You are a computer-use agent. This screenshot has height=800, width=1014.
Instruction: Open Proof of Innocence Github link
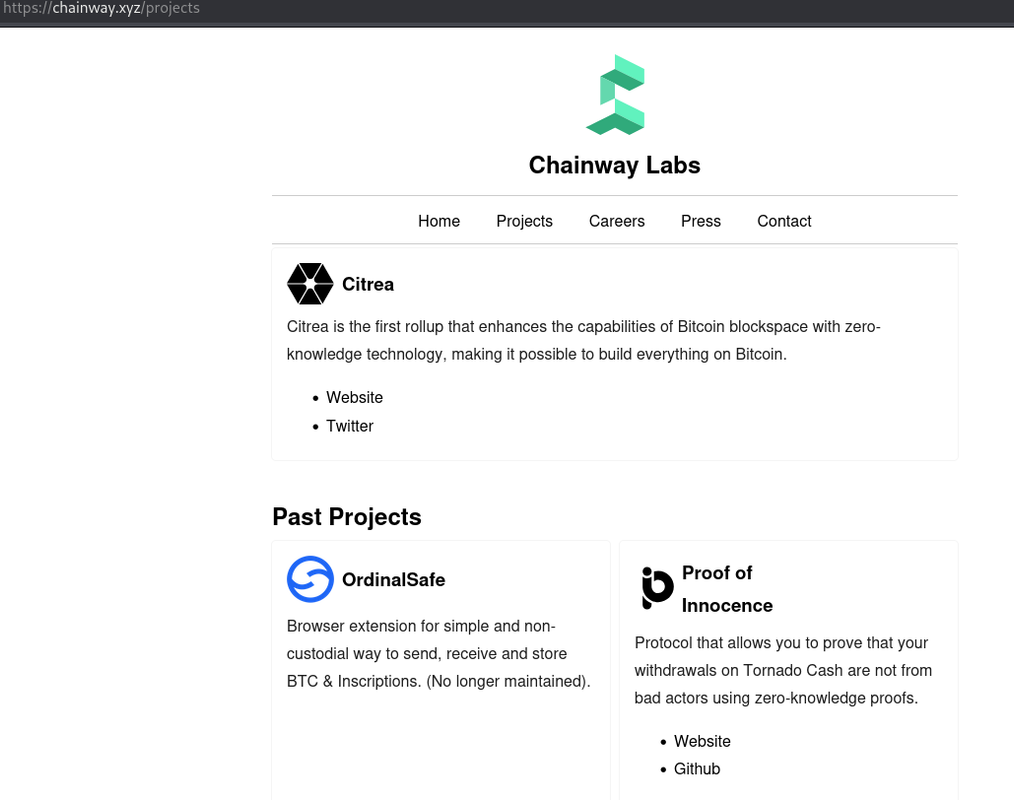coord(696,769)
